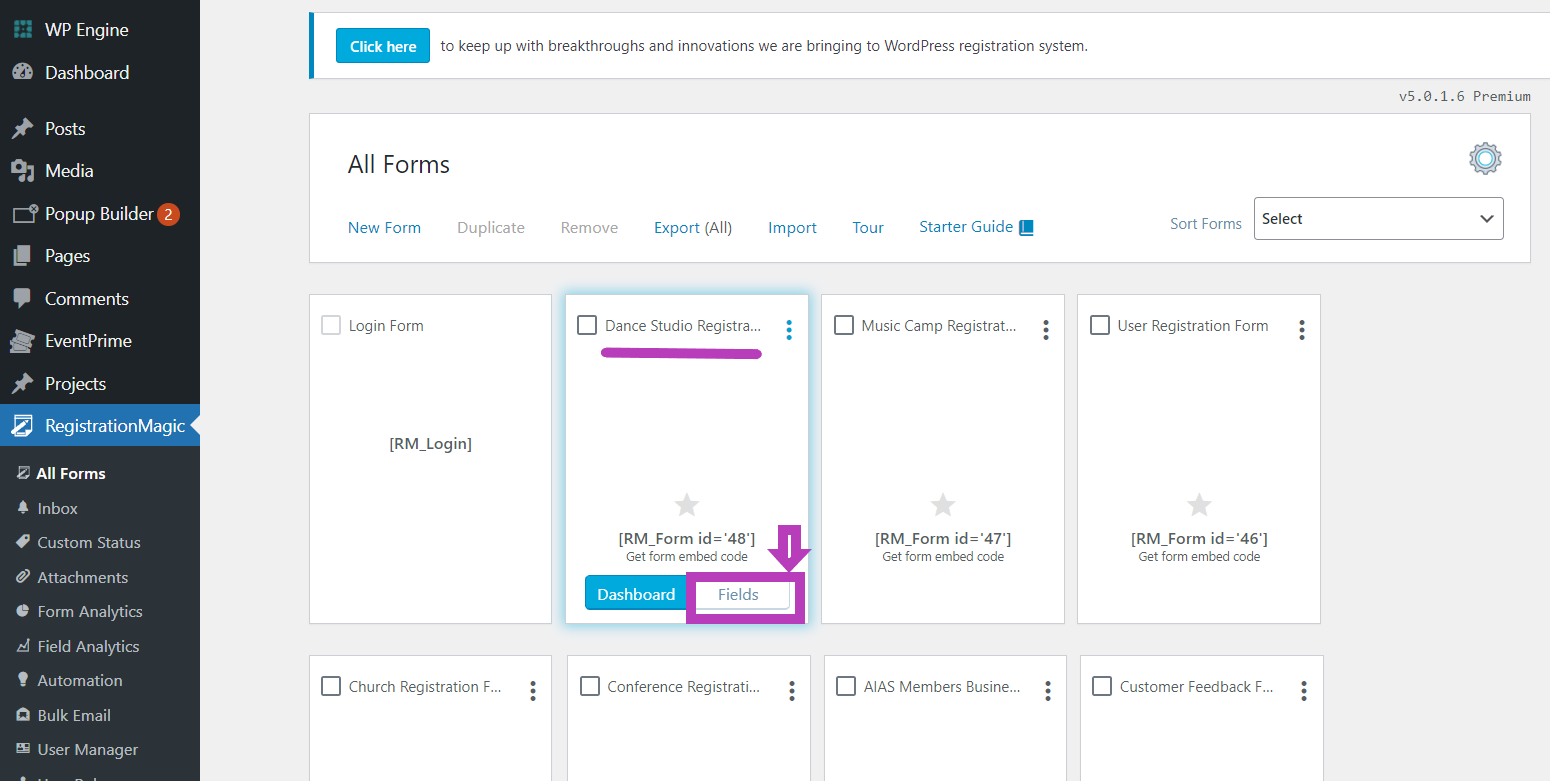Expand options for User Registration Form
This screenshot has width=1550, height=781.
[1301, 330]
